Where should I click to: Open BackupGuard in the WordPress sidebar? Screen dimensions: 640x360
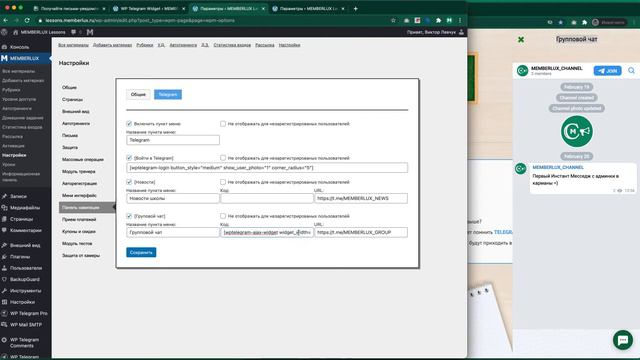pyautogui.click(x=24, y=280)
